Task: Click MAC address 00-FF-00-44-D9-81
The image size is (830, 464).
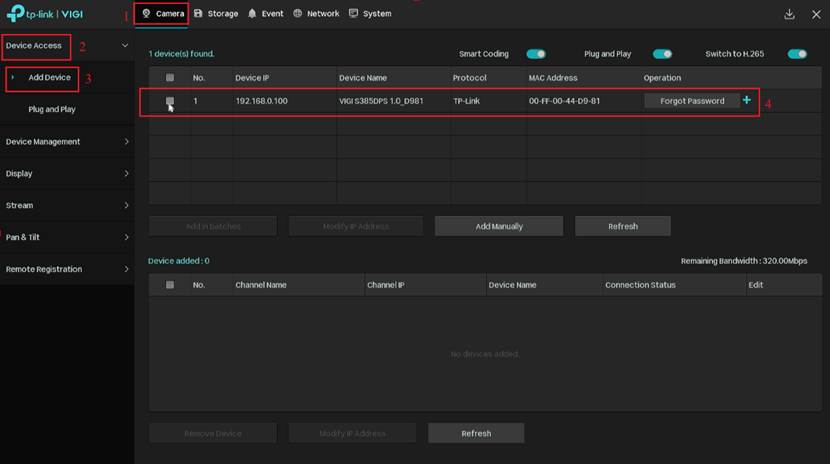Action: point(564,101)
